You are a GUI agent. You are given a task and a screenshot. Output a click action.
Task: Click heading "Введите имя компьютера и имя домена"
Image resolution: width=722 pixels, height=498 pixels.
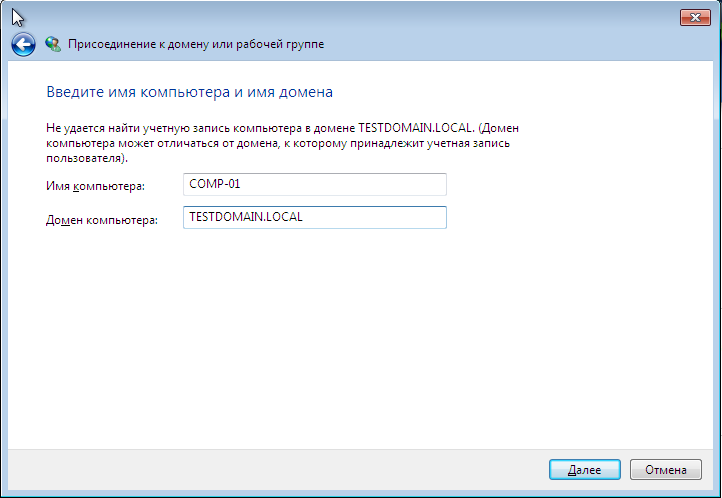click(x=189, y=92)
